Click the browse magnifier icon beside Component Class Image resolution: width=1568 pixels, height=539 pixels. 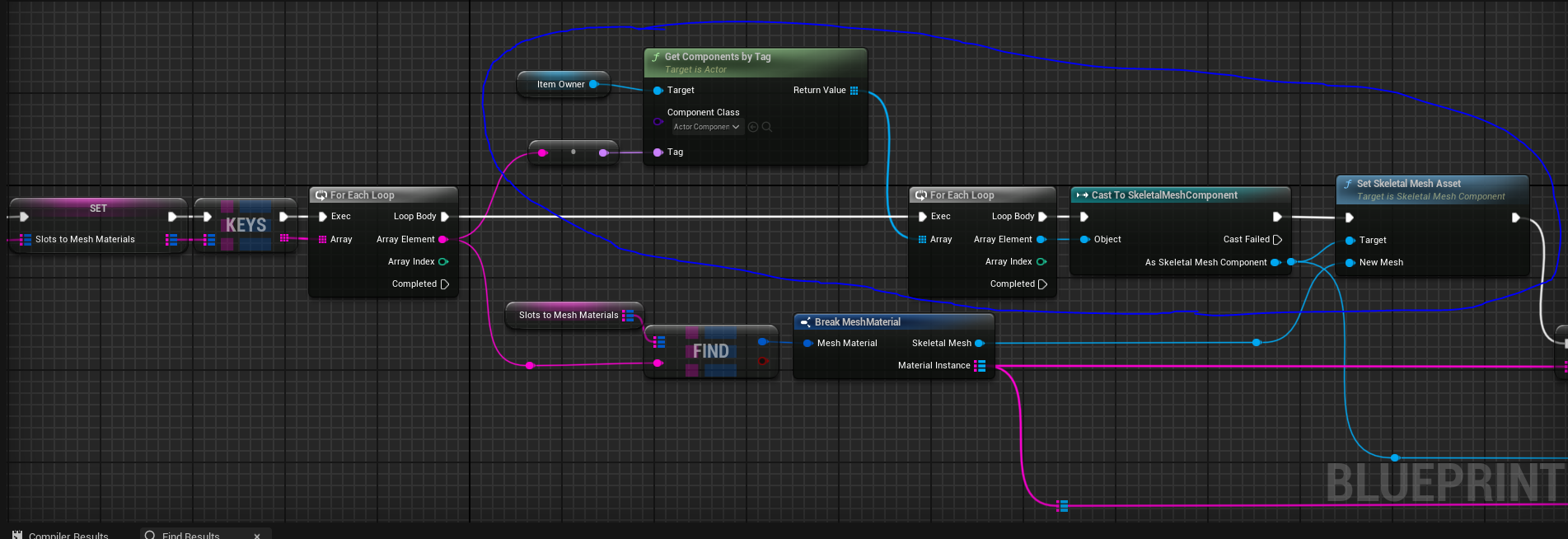767,127
